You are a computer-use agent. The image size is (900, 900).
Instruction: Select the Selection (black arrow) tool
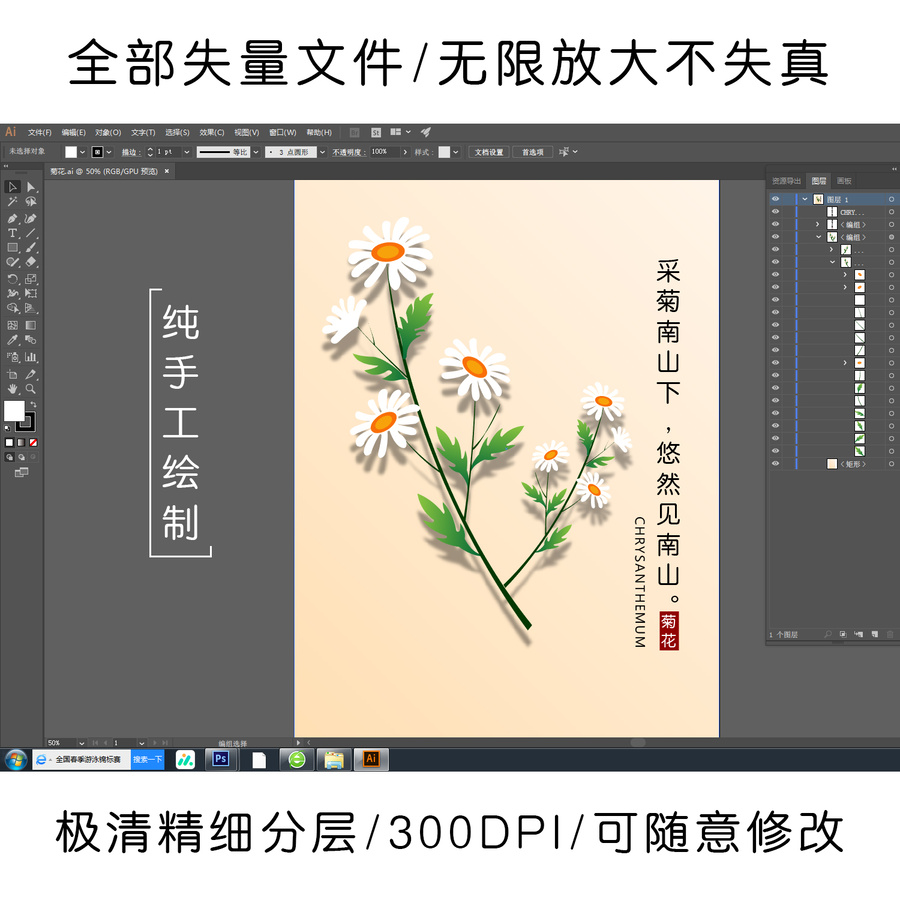[13, 187]
